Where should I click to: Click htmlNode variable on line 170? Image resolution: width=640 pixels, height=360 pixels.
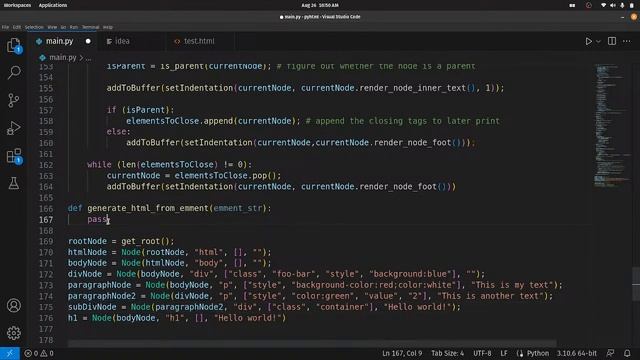(x=87, y=252)
